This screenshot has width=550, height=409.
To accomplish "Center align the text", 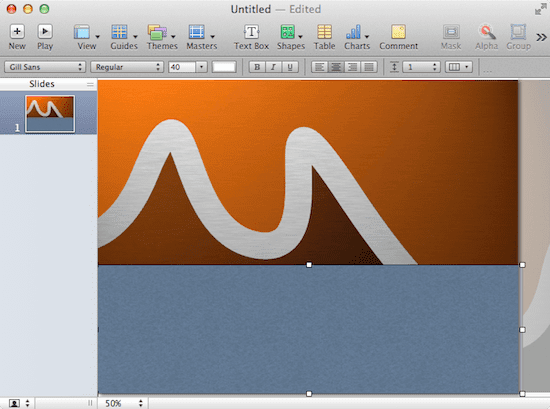I will coord(336,67).
